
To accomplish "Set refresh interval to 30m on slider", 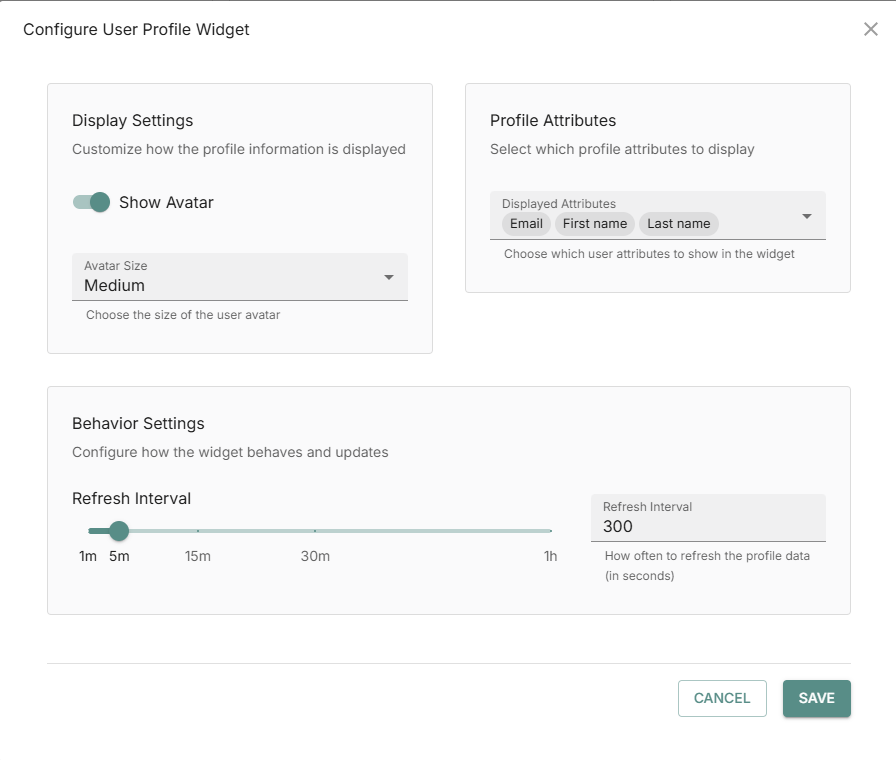I will point(316,531).
